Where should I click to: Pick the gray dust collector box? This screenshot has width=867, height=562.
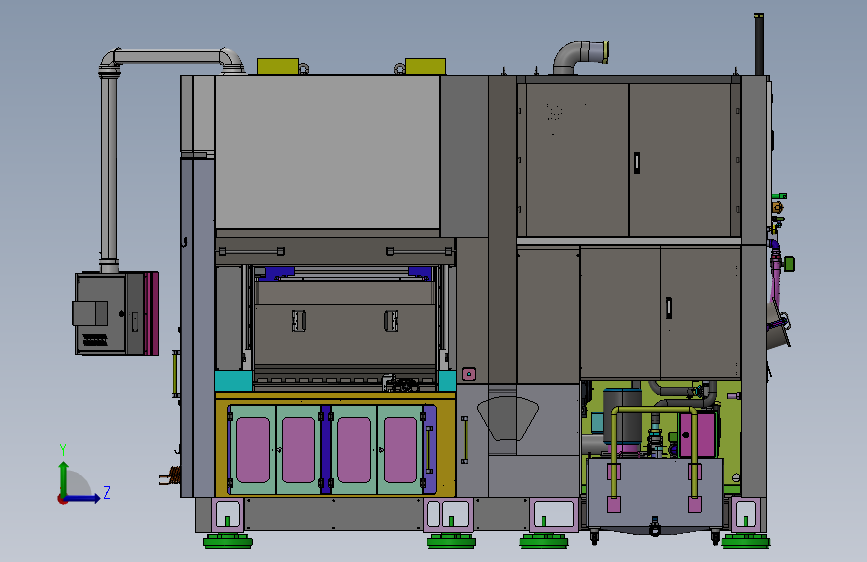[x=109, y=313]
